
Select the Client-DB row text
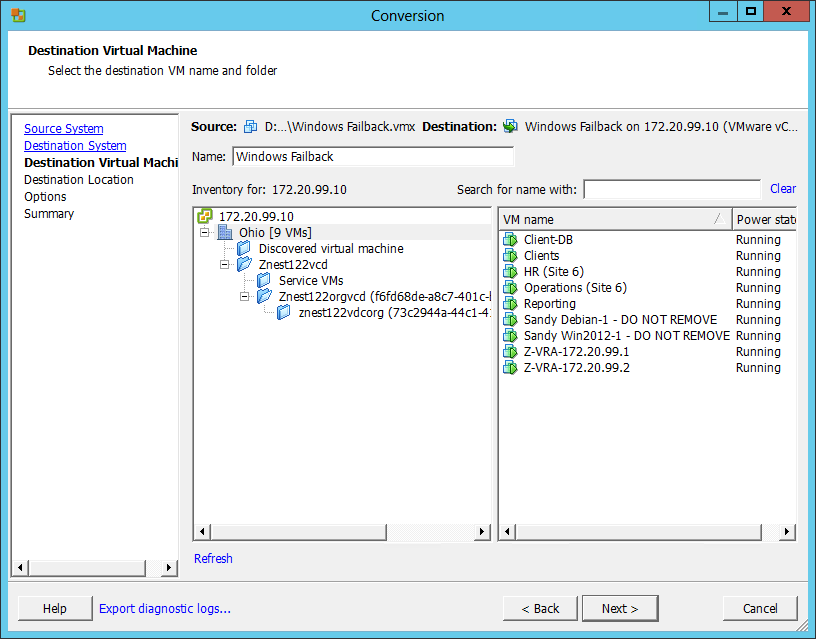tap(549, 239)
